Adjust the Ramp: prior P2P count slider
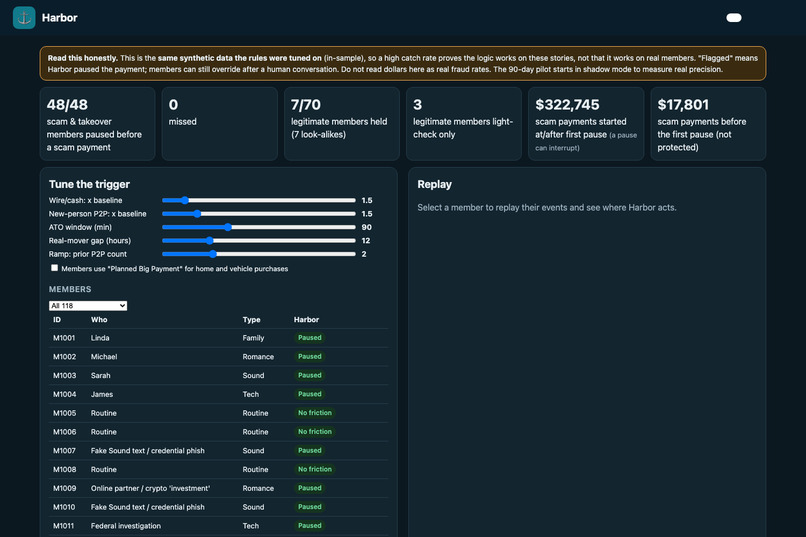The width and height of the screenshot is (806, 537). (259, 253)
